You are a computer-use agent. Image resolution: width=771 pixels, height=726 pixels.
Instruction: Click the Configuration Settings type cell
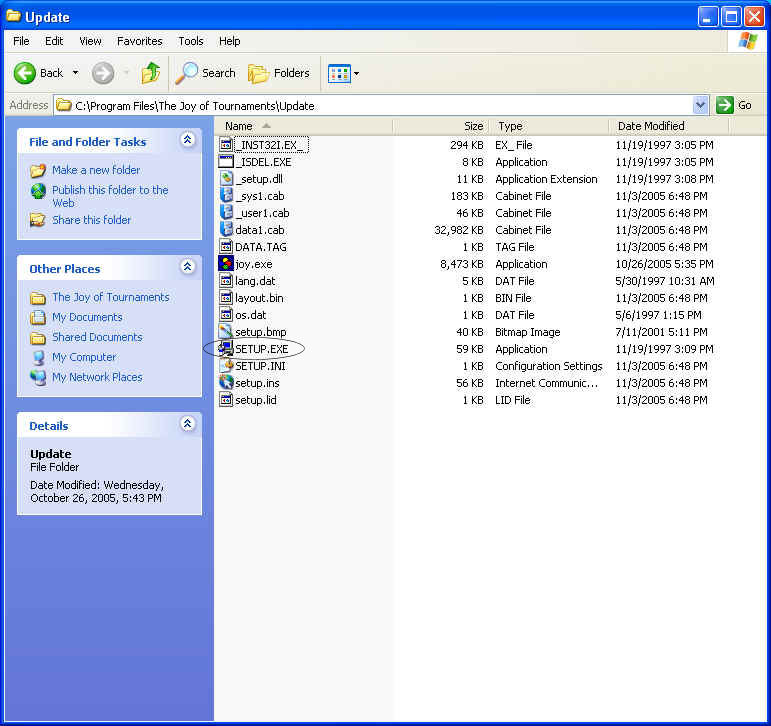[549, 366]
